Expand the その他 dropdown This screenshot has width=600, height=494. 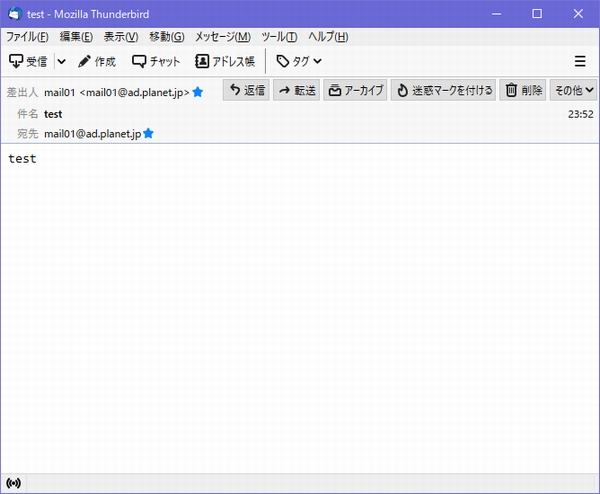[x=573, y=90]
